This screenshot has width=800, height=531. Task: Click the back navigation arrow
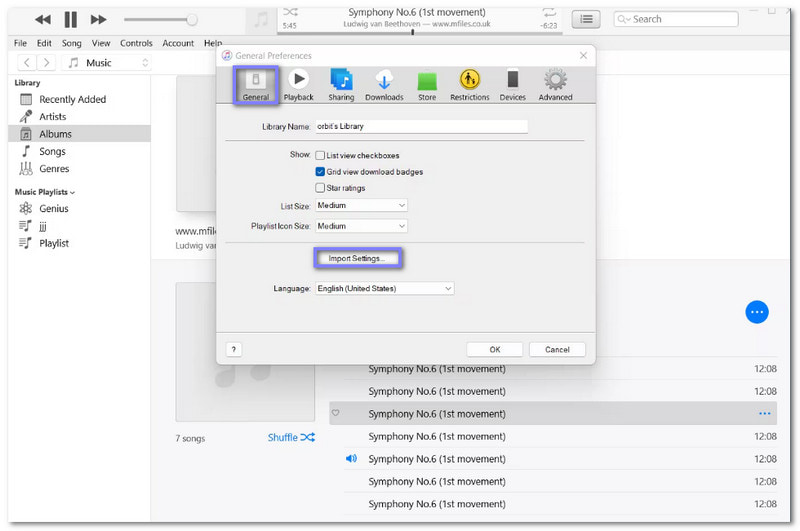[x=27, y=63]
